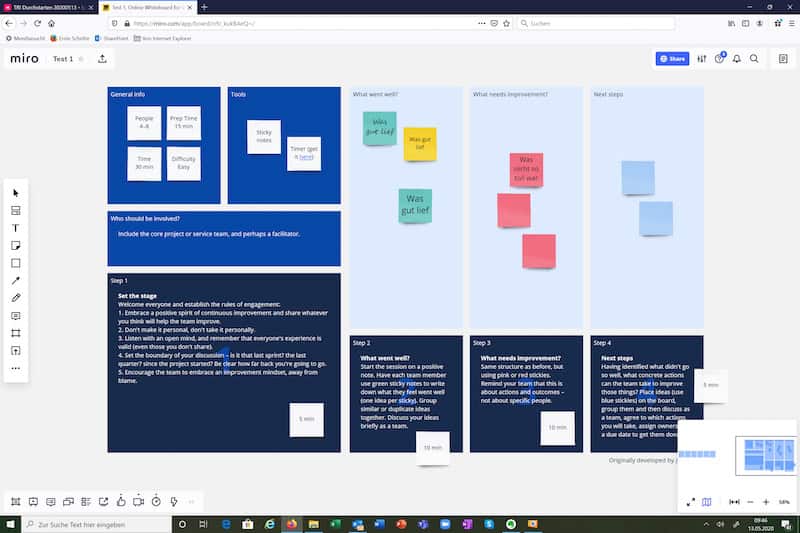Select the Upload tool

pos(16,351)
